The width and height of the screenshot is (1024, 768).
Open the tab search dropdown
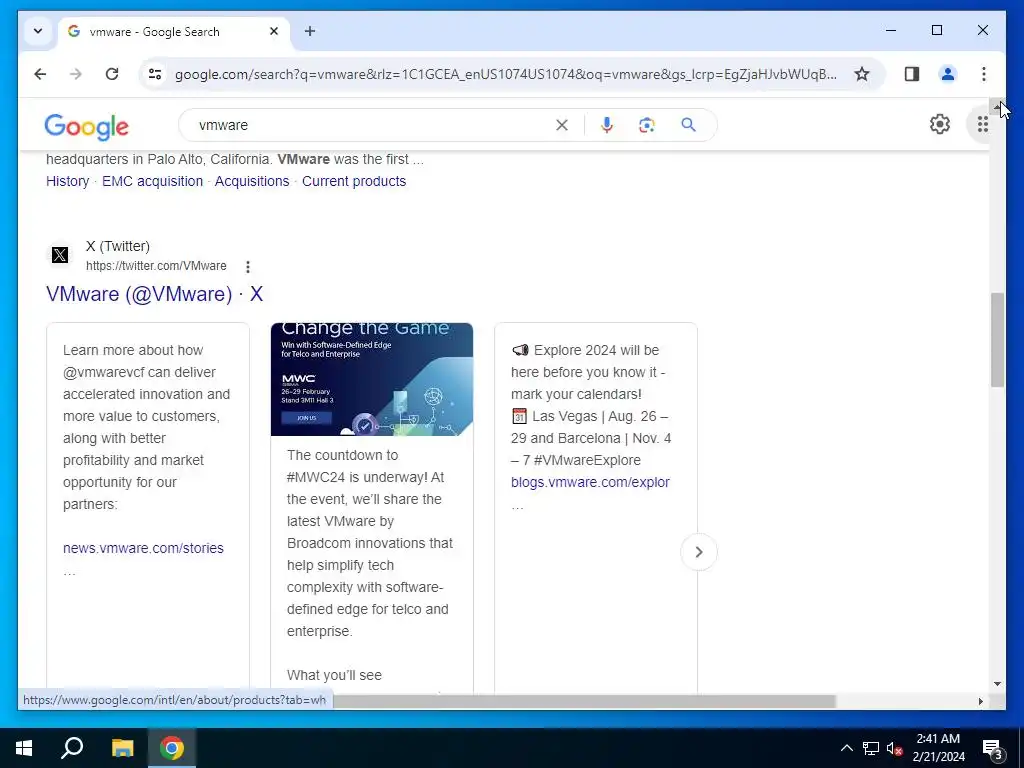click(x=38, y=31)
